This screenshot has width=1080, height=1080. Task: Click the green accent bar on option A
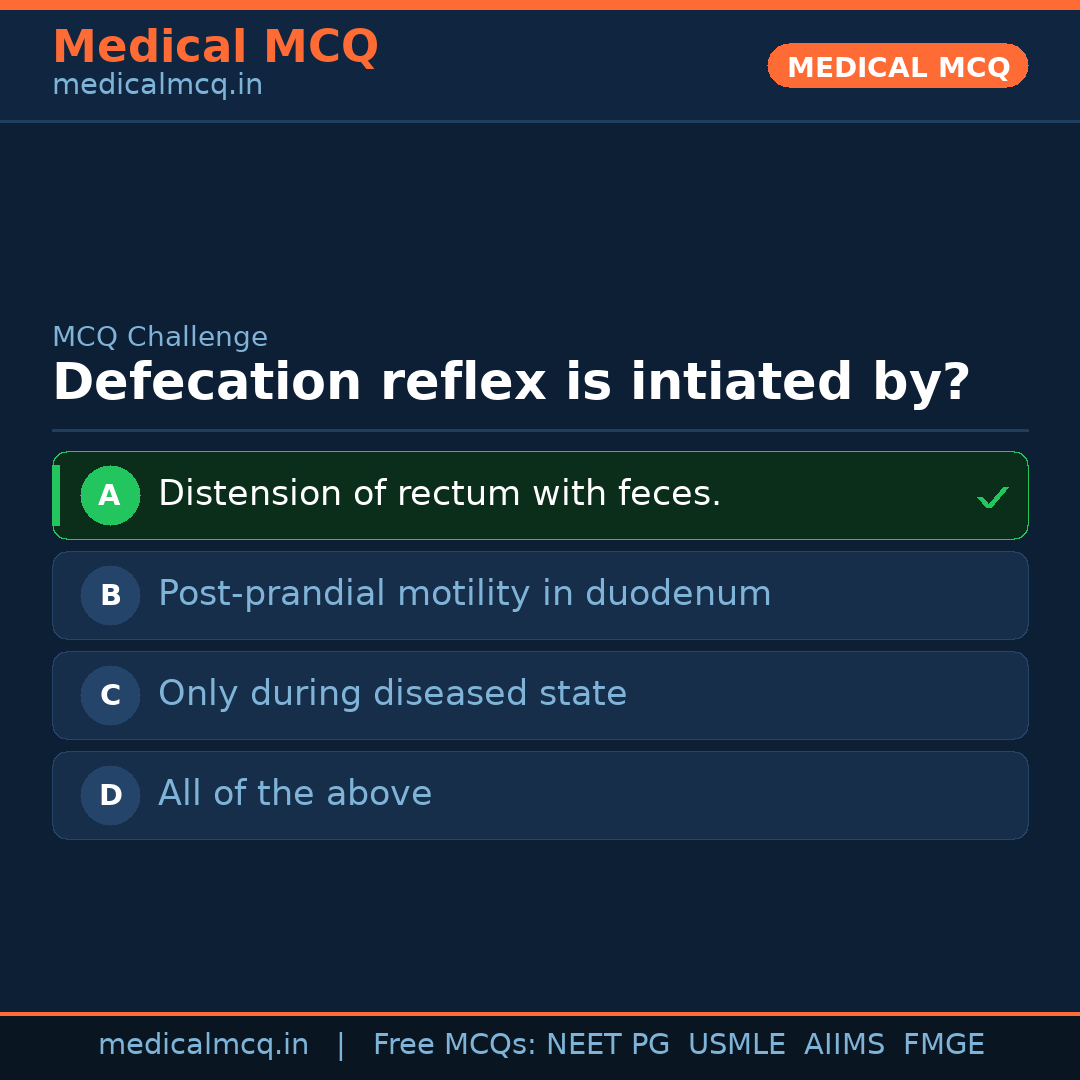click(56, 496)
